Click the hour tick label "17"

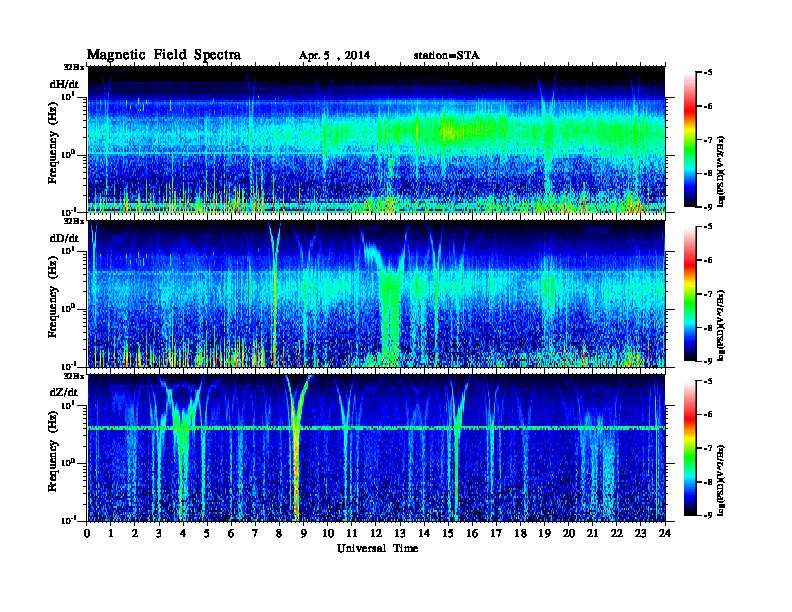click(496, 533)
